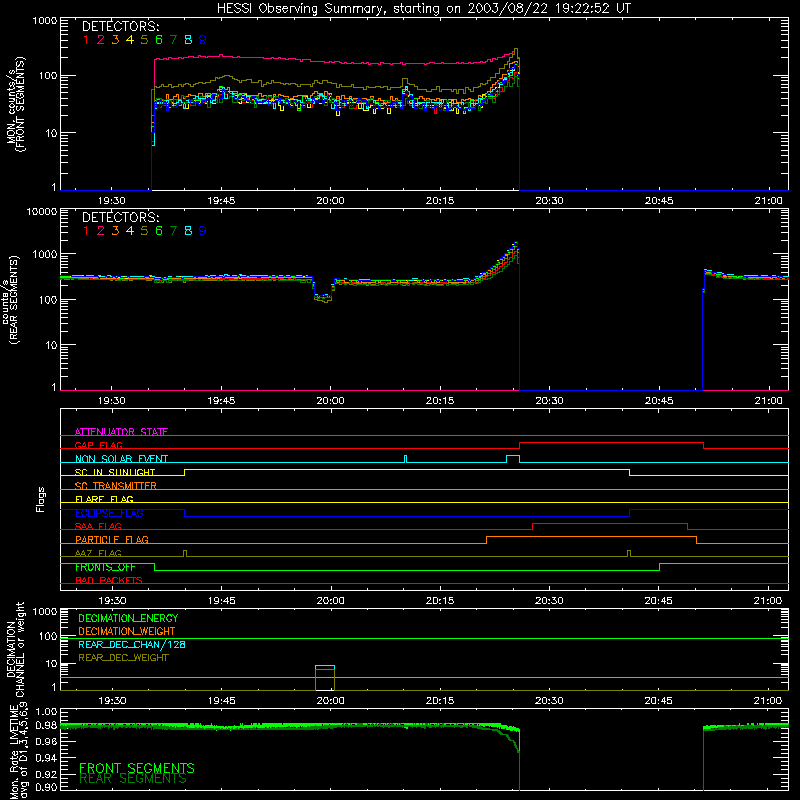Select detector 3 legend number in rear segments plot
800x800 pixels.
(x=115, y=231)
